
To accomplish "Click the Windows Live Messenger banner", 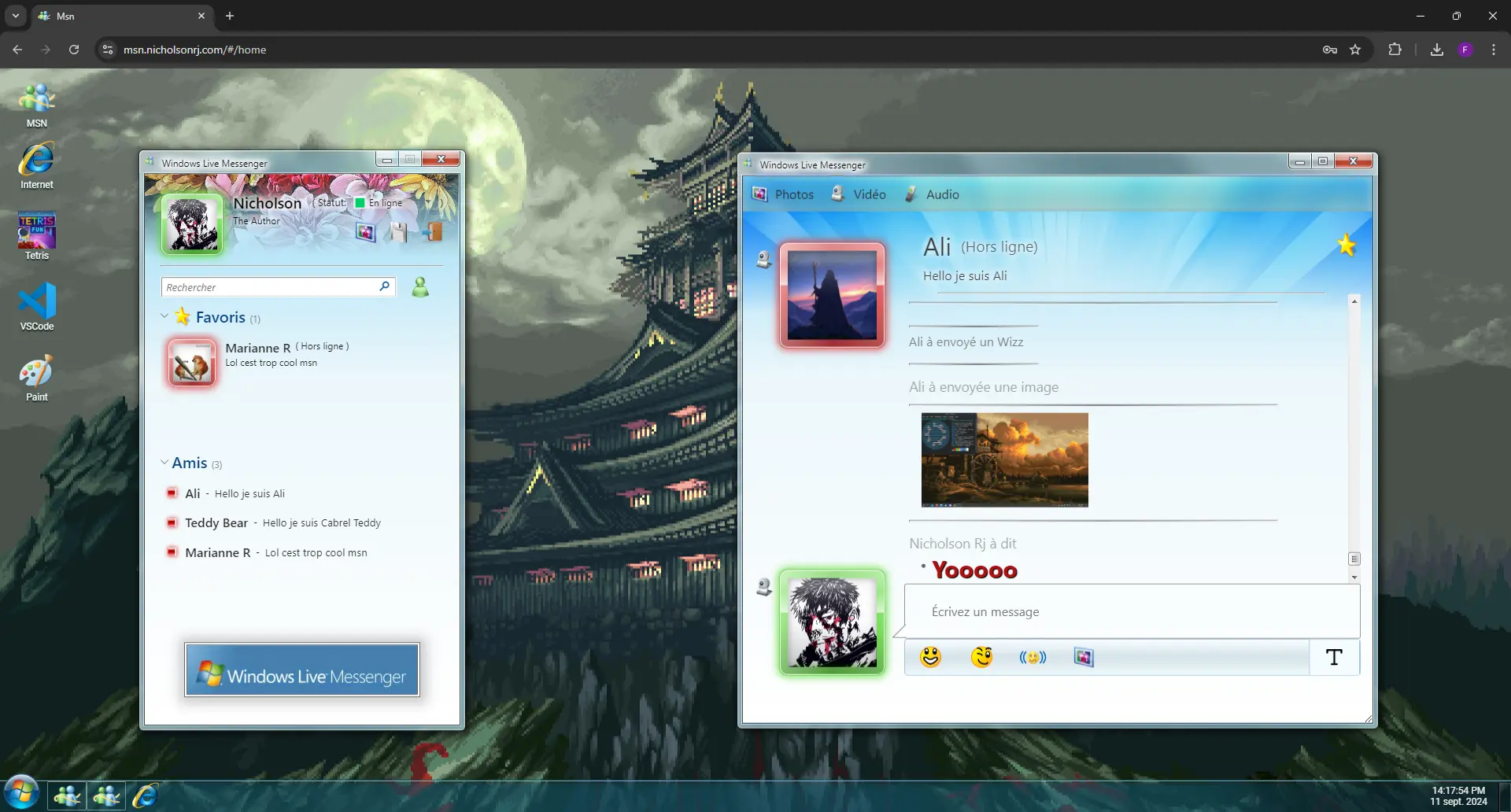I will coord(302,670).
